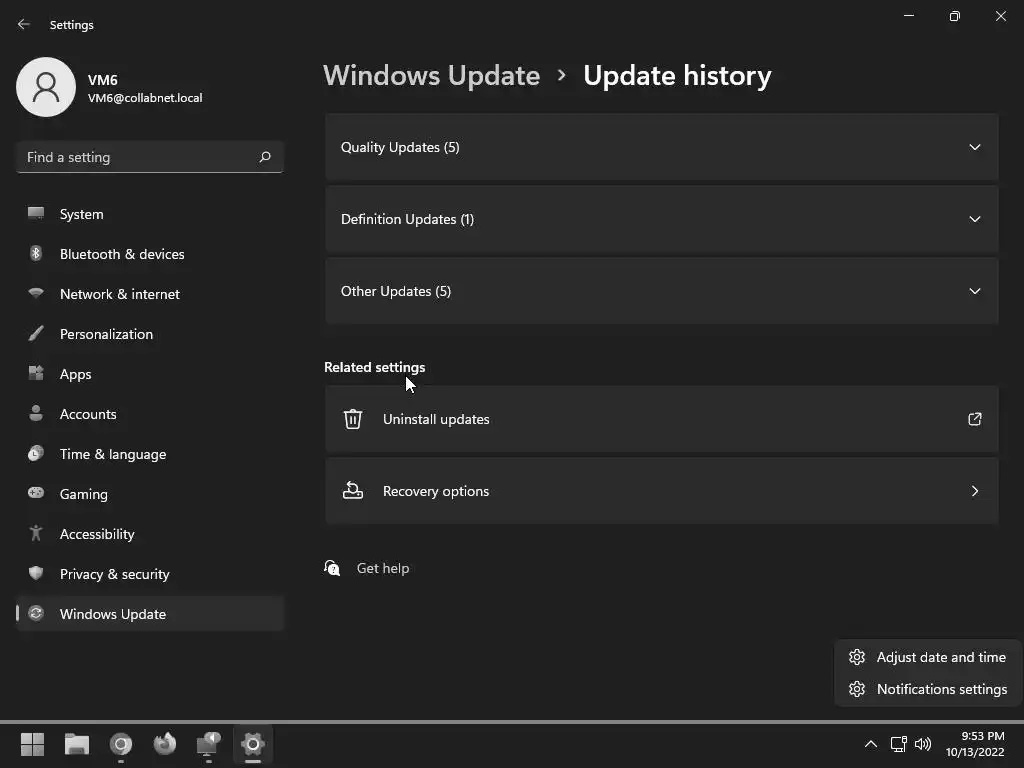The image size is (1024, 768).
Task: Click the Windows Update sync icon
Action: [x=36, y=613]
